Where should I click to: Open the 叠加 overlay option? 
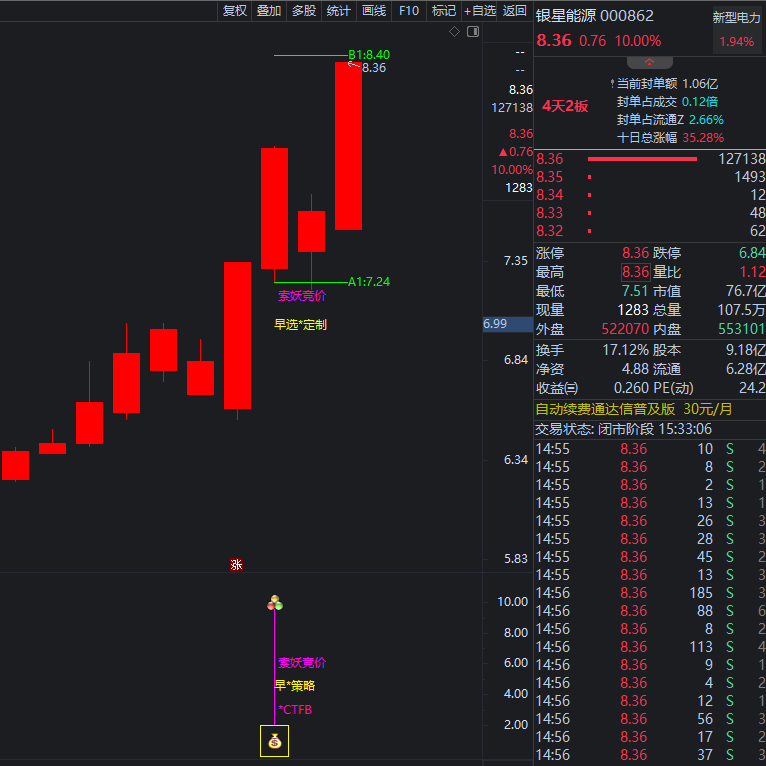point(268,11)
